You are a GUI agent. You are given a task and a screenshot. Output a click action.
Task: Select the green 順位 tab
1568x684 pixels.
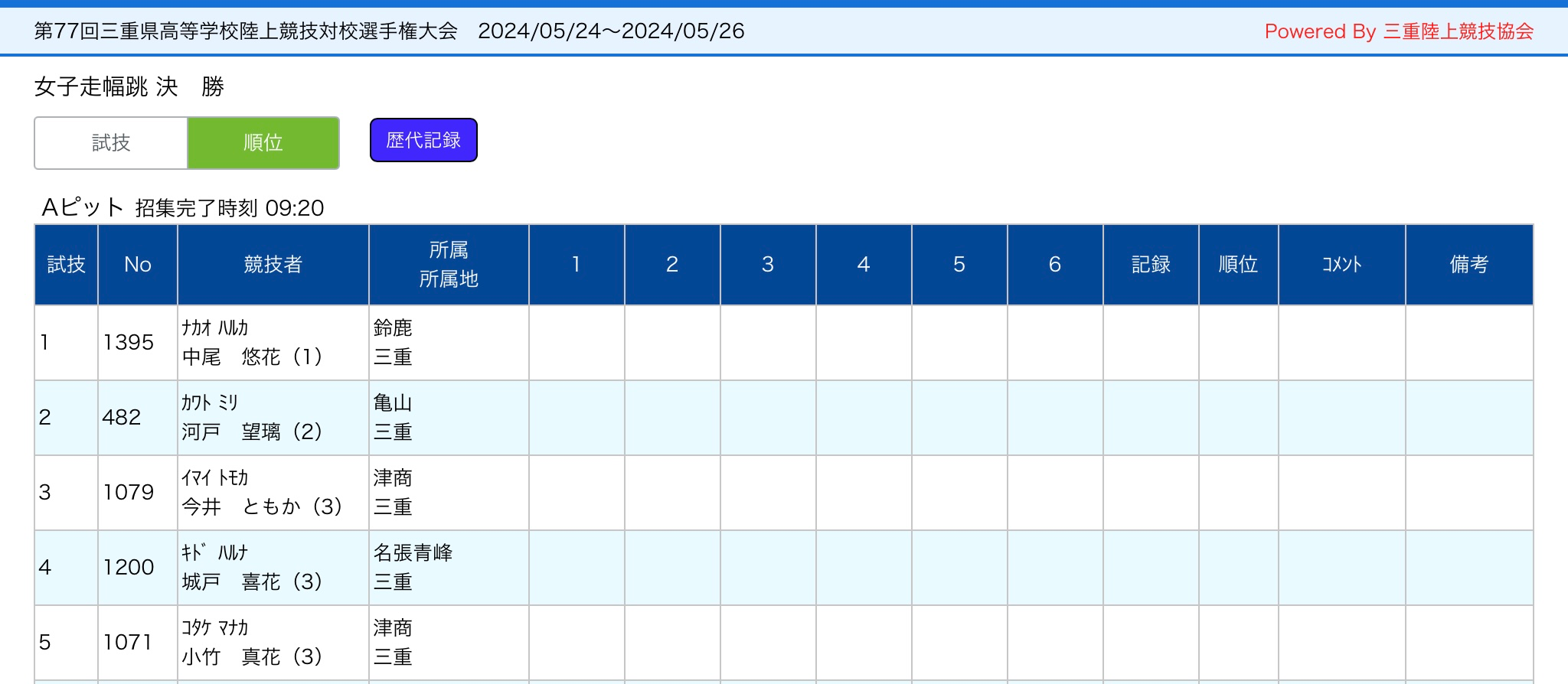click(x=263, y=143)
